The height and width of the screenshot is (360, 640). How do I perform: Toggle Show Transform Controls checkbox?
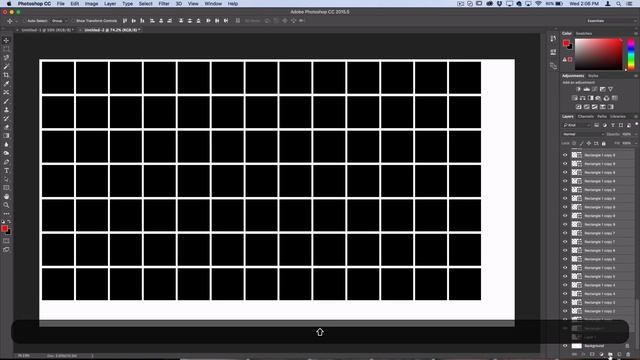(x=74, y=20)
